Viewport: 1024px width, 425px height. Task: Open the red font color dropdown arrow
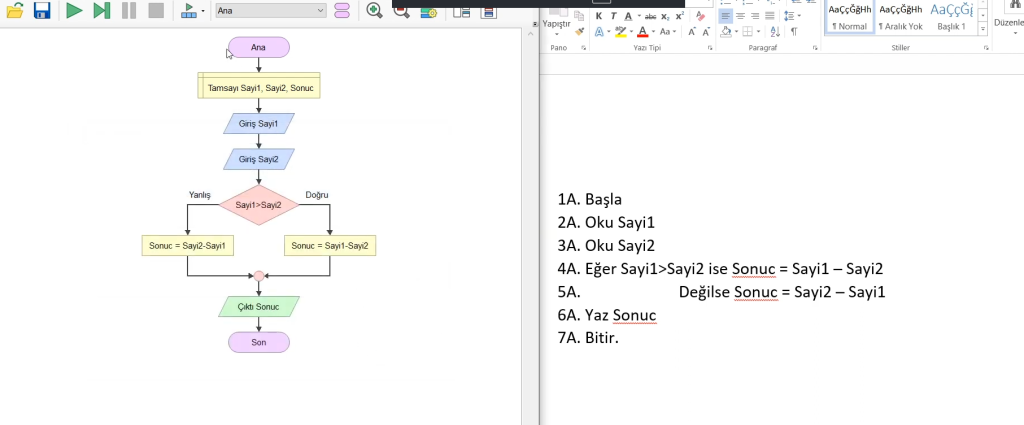click(x=652, y=31)
